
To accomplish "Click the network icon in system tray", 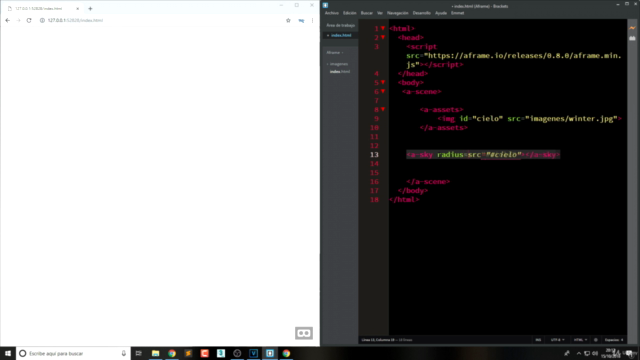I will pos(587,353).
